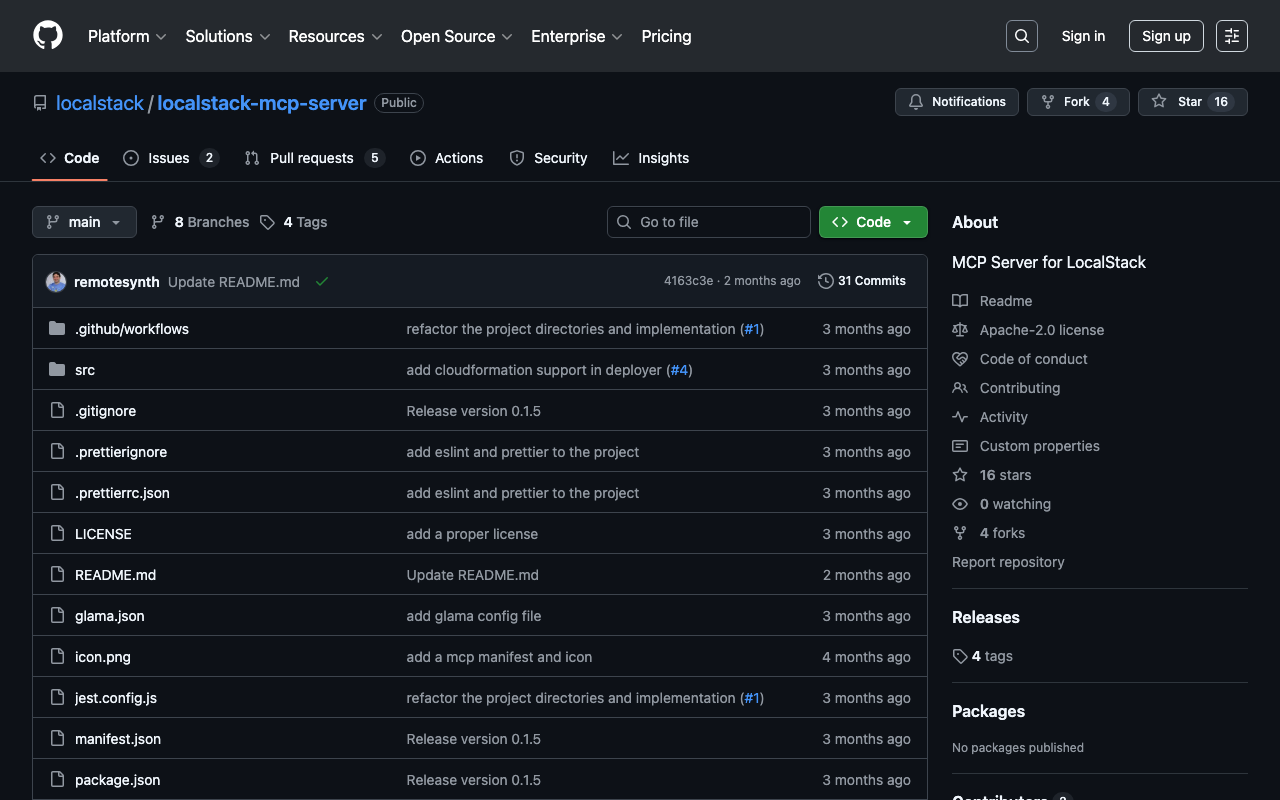
Task: Expand the main branch dropdown
Action: point(84,222)
